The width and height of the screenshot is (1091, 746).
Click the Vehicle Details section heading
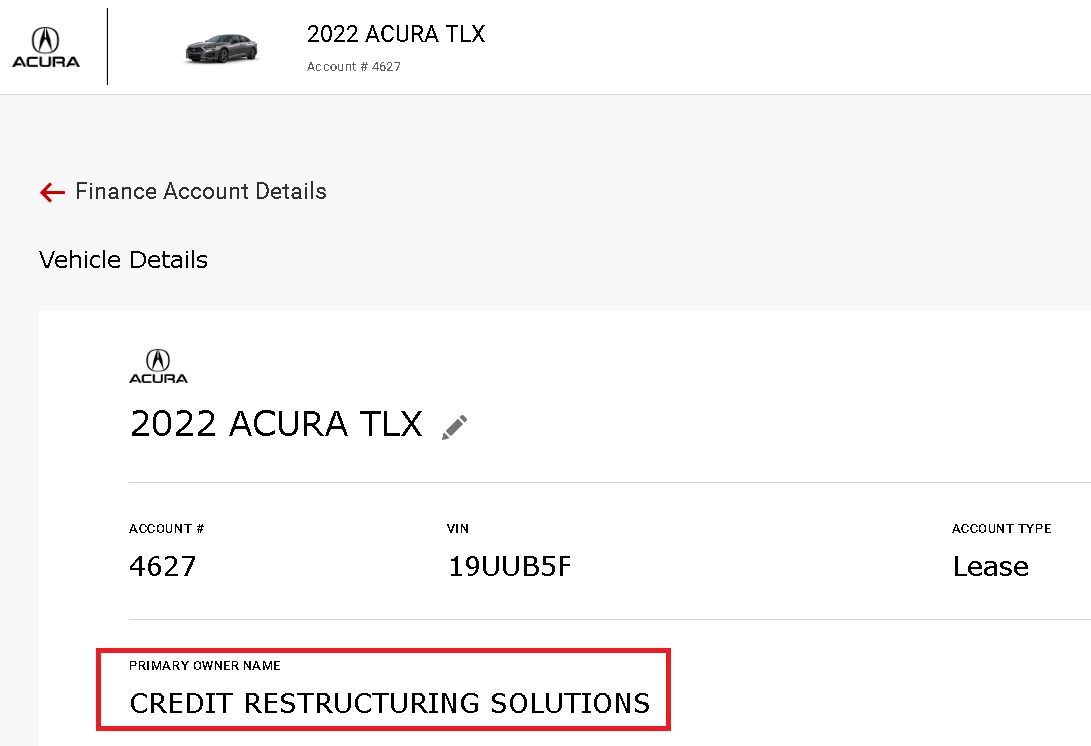[124, 260]
